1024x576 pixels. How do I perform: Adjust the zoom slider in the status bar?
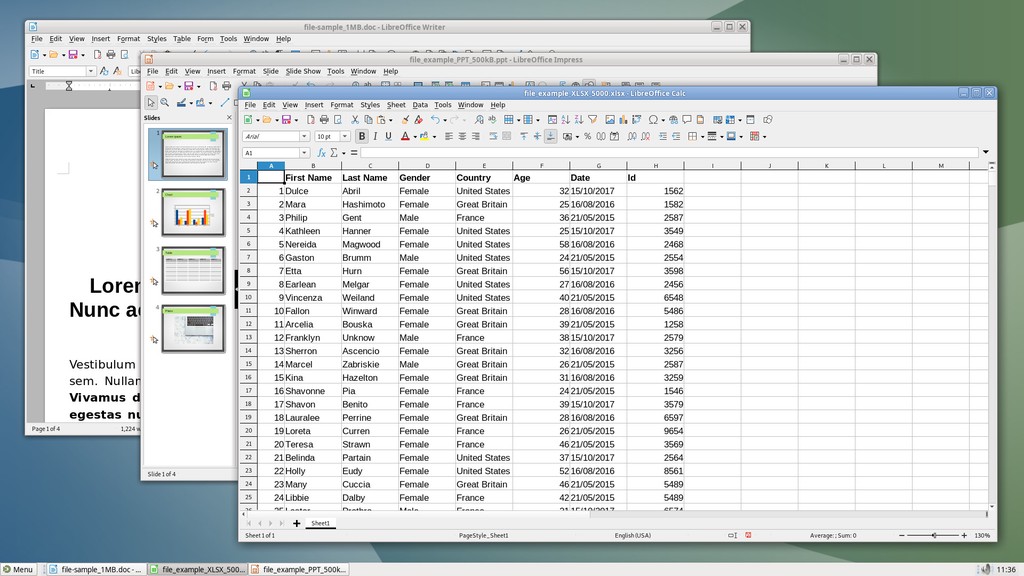(x=934, y=535)
